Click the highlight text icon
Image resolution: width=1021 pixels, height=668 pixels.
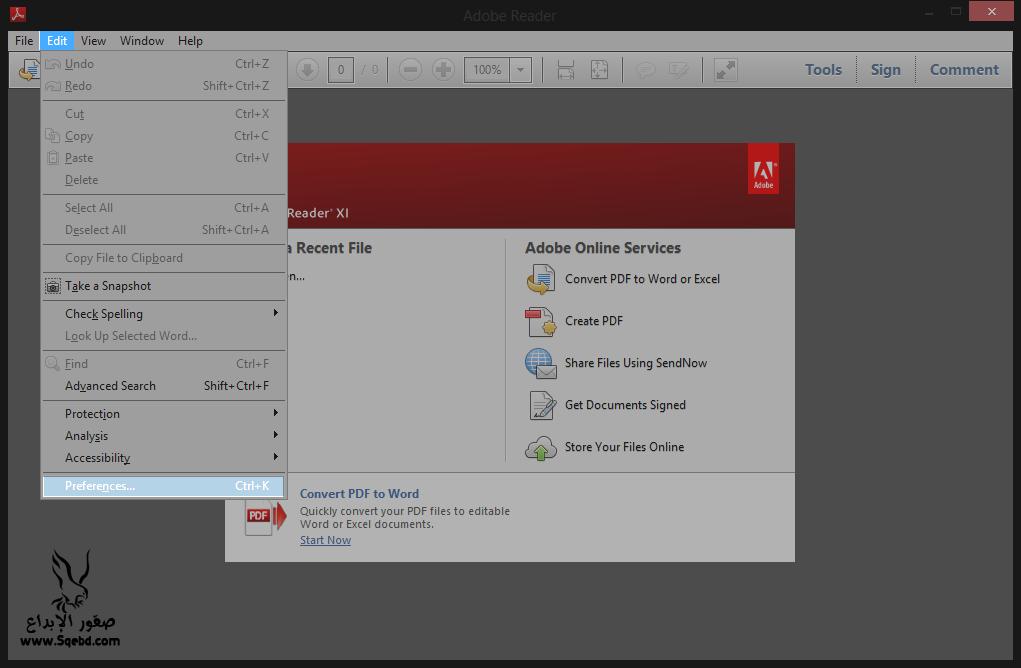(679, 70)
